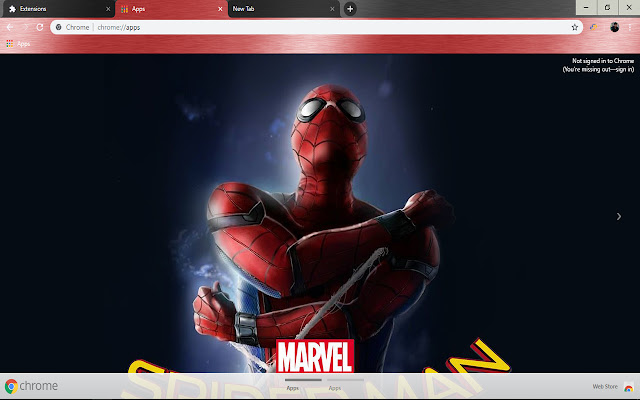The width and height of the screenshot is (640, 400).
Task: Open the Chrome three-dot menu
Action: pyautogui.click(x=630, y=27)
